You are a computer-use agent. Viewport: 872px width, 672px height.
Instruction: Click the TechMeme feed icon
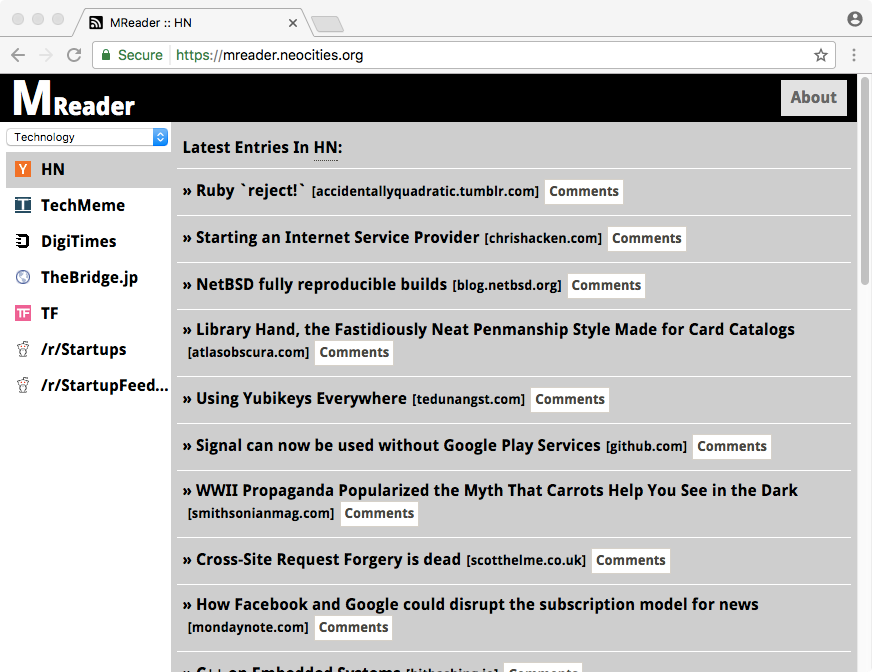(23, 205)
